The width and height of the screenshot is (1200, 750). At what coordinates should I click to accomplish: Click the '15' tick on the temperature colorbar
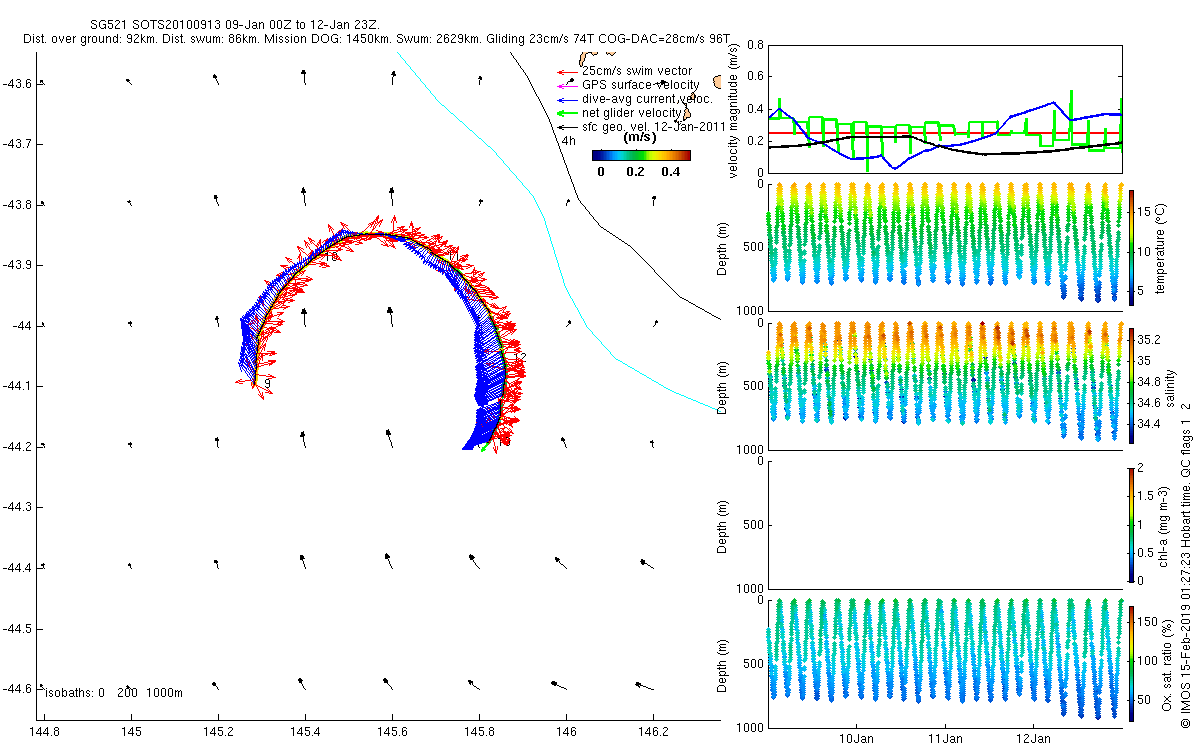click(x=1145, y=212)
